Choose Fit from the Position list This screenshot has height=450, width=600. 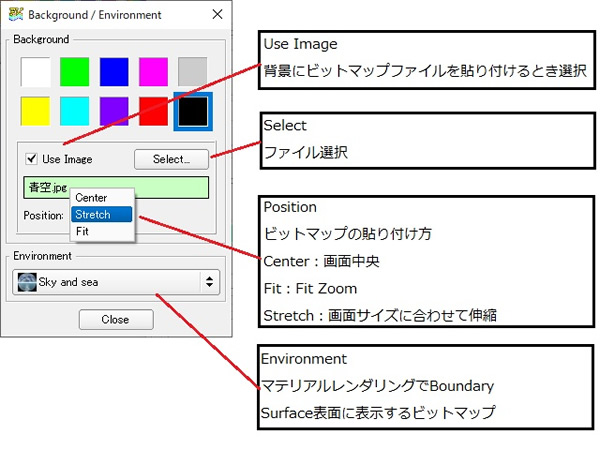click(x=83, y=231)
